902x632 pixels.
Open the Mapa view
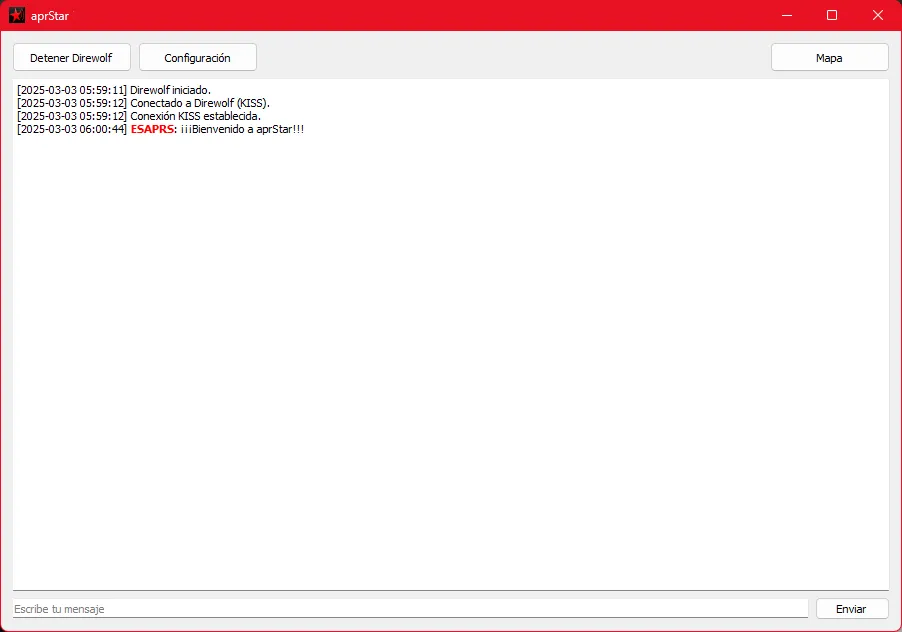click(829, 58)
